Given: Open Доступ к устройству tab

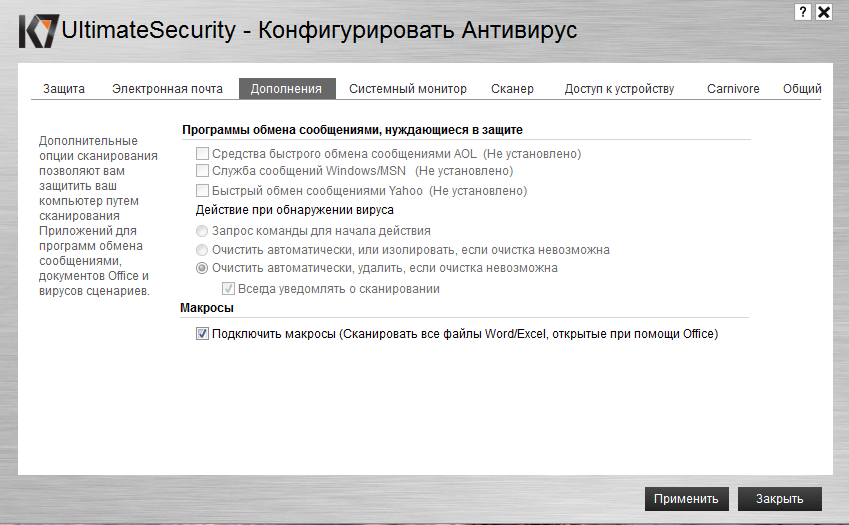Looking at the screenshot, I should click(x=619, y=89).
